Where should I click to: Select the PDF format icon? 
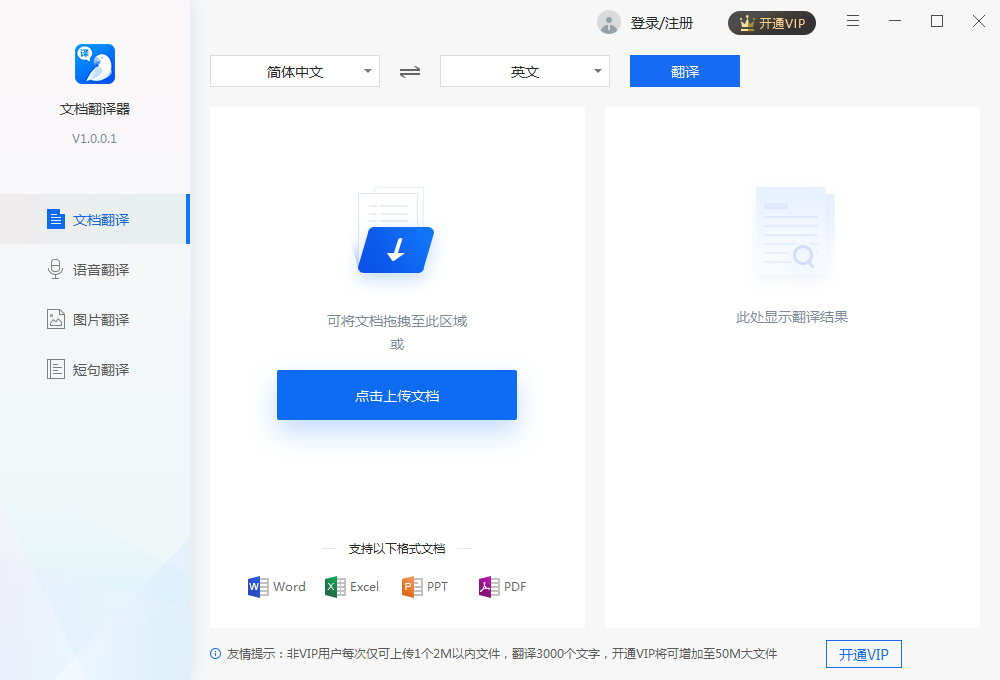[x=487, y=587]
